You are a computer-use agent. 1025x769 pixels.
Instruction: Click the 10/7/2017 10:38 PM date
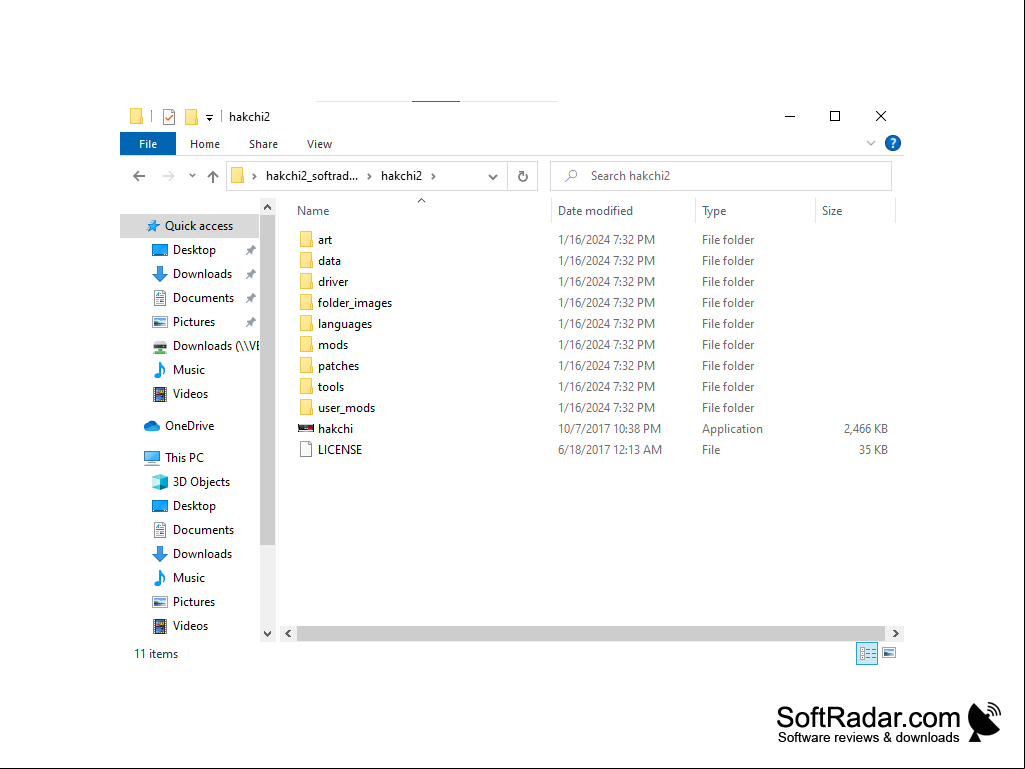(x=609, y=429)
